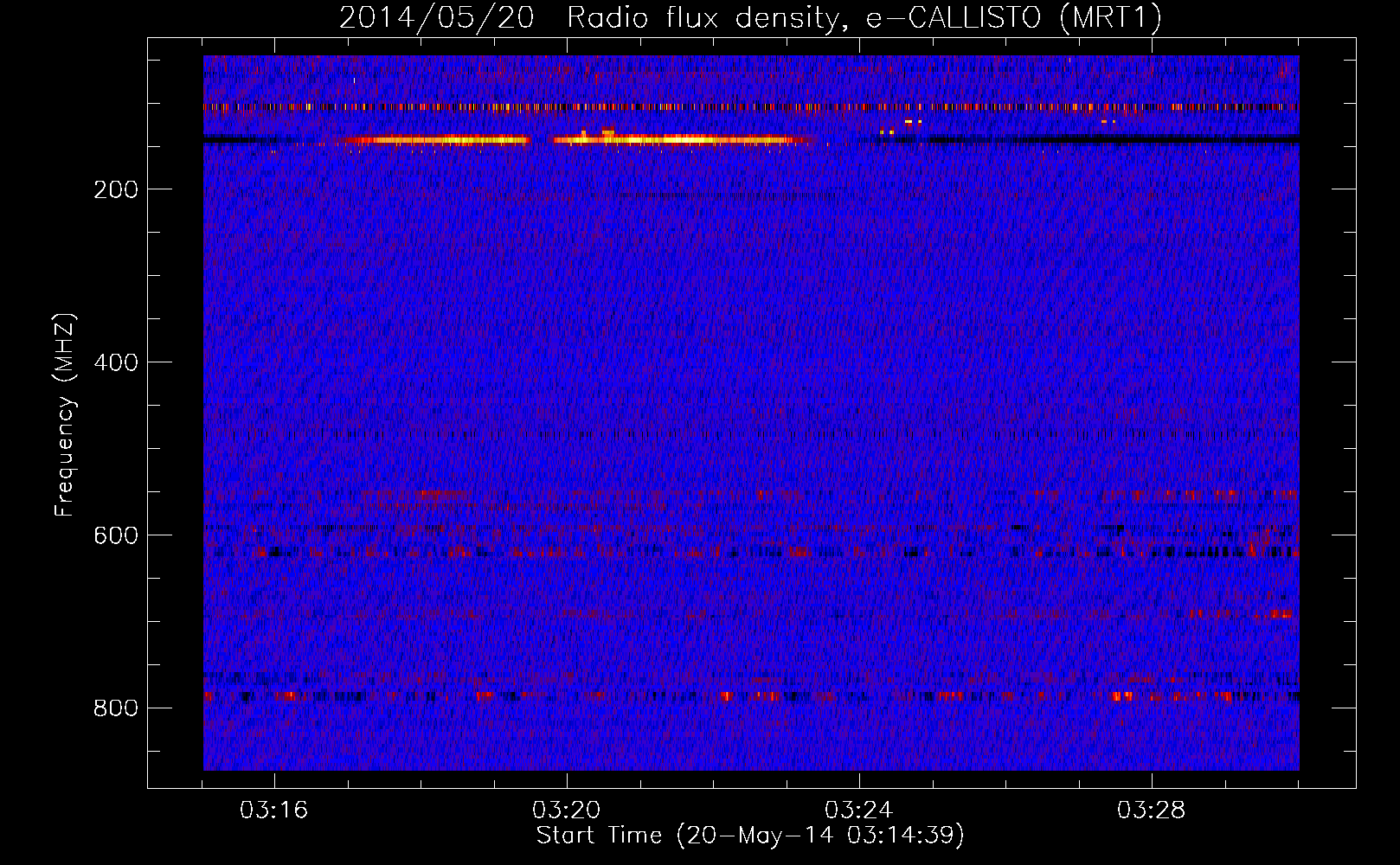The width and height of the screenshot is (1400, 865).
Task: Click the '03:28' time tick label
Action: coord(1152,811)
